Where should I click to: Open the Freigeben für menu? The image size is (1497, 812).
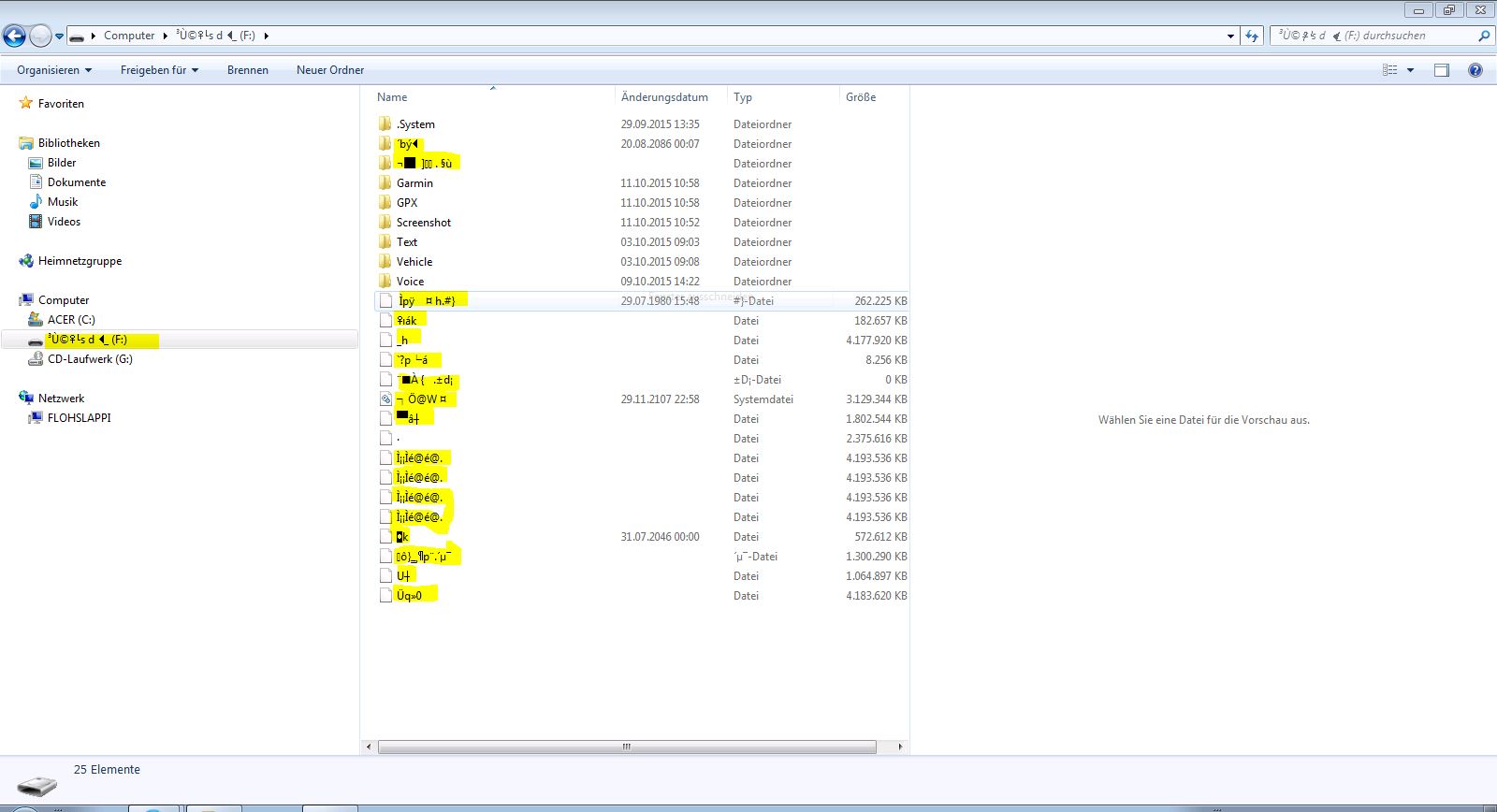coord(159,70)
